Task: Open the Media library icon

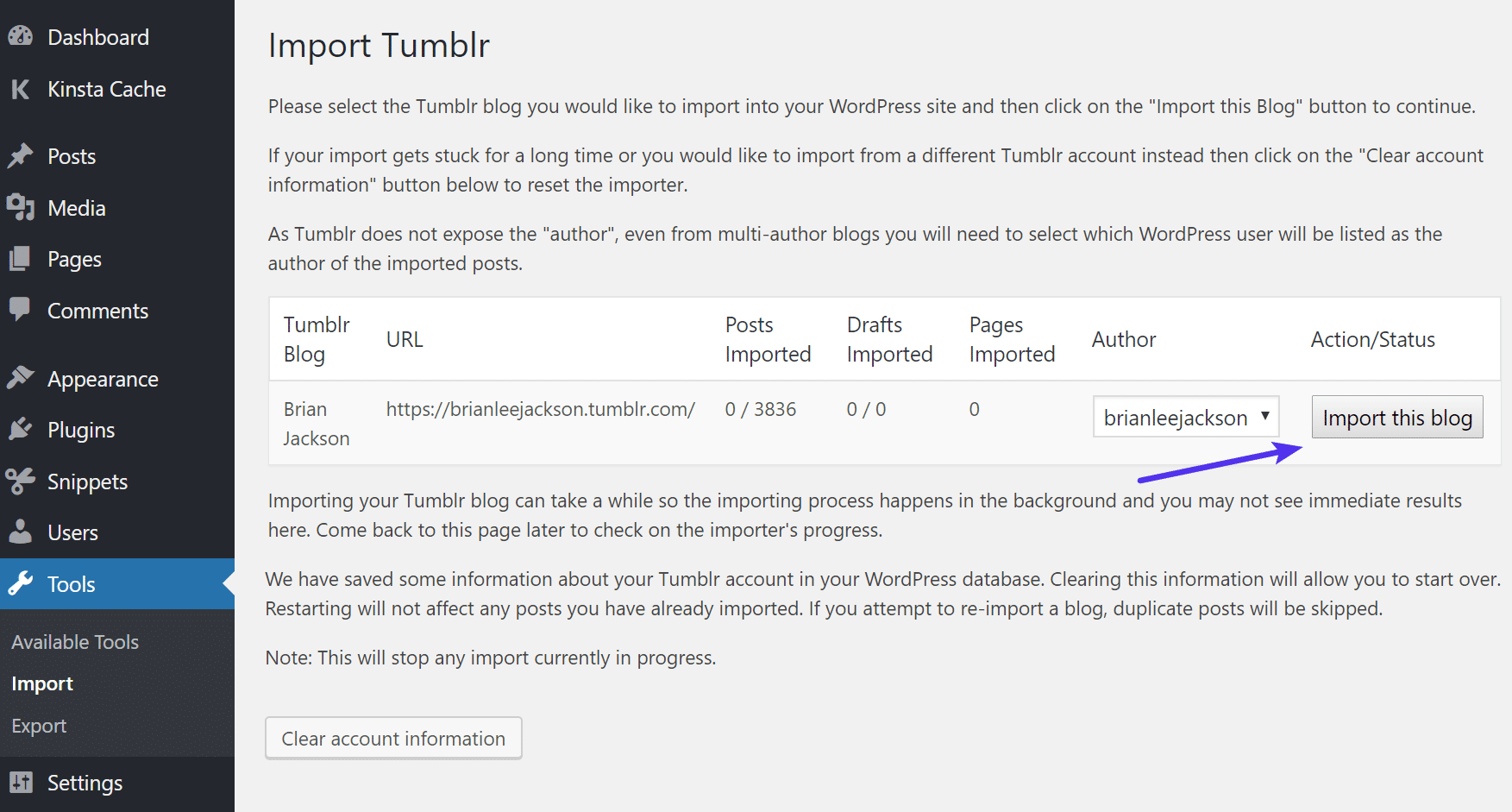Action: (22, 207)
